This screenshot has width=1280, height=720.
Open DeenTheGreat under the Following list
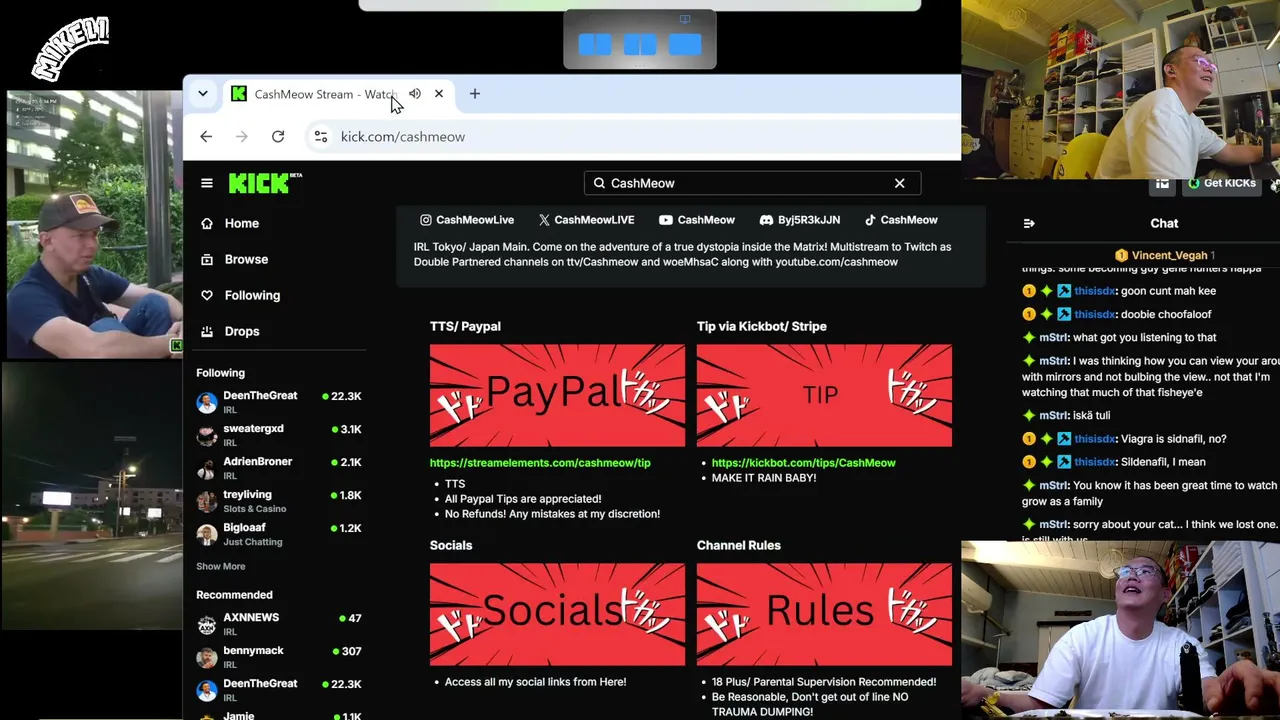click(280, 402)
